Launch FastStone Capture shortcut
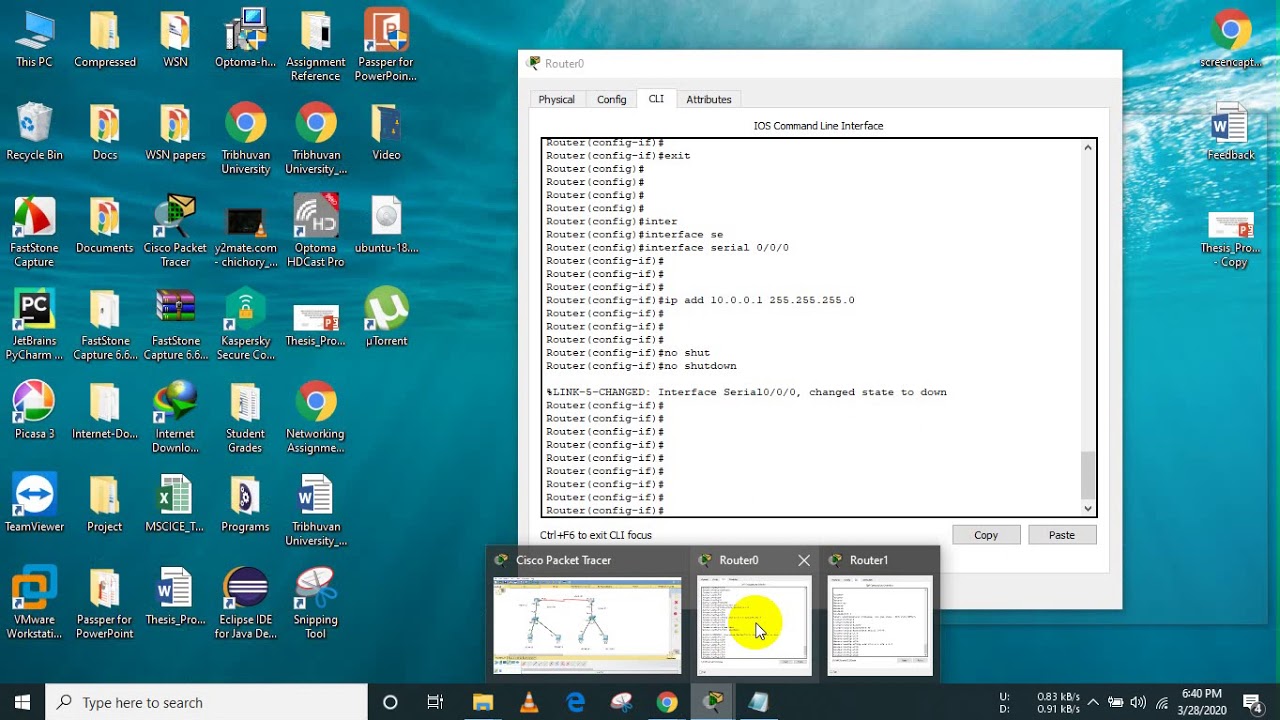This screenshot has width=1280, height=720. [34, 232]
